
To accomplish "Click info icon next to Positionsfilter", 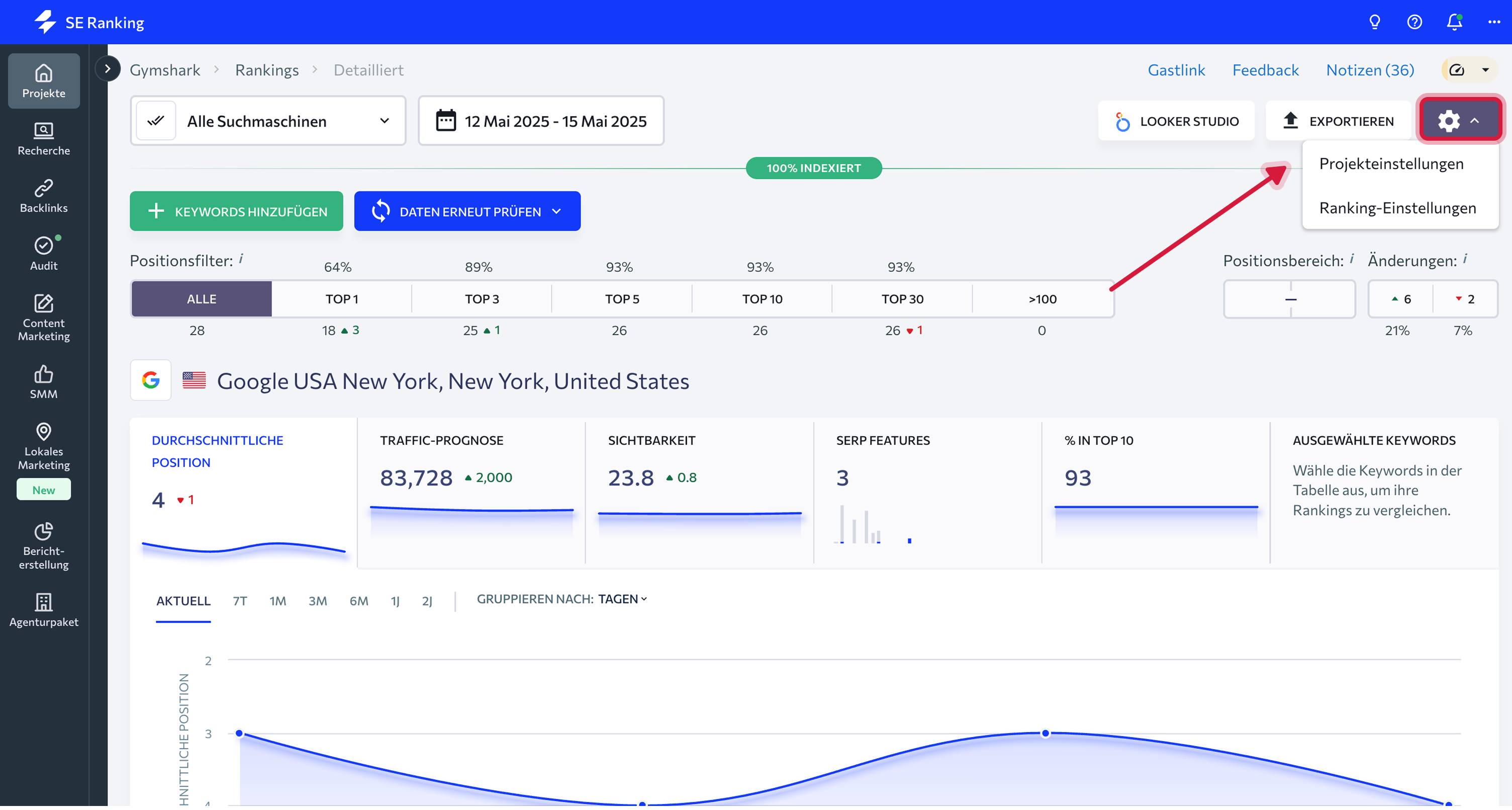I will (x=241, y=259).
